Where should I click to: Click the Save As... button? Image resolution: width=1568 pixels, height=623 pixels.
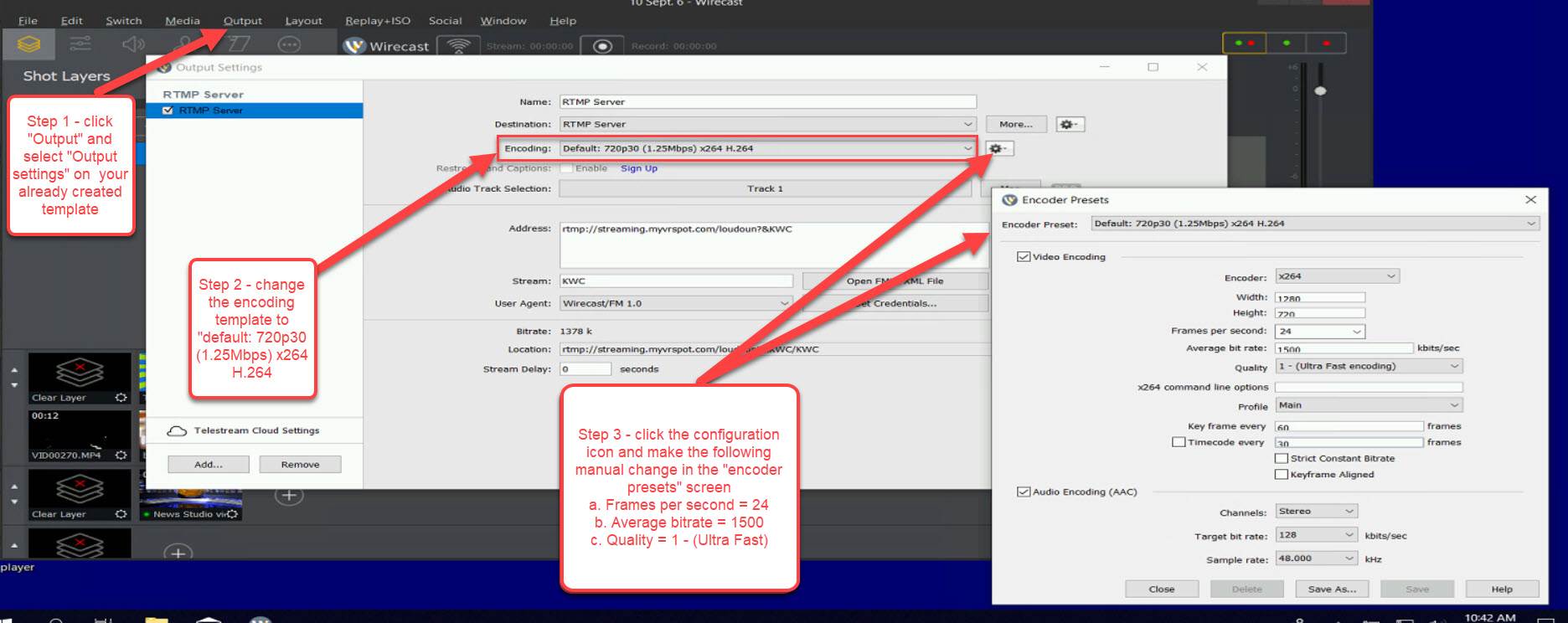[x=1332, y=589]
